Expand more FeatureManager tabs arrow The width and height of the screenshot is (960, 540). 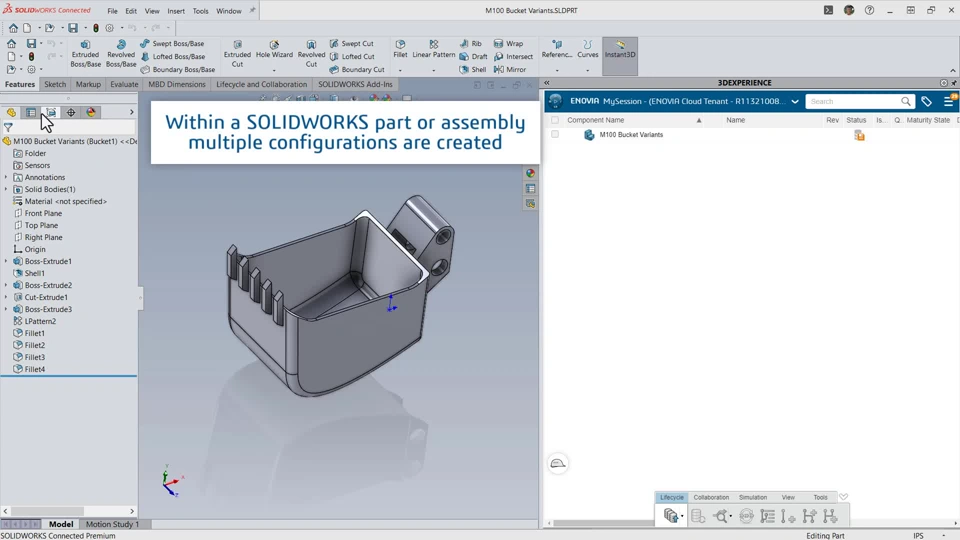(x=131, y=113)
